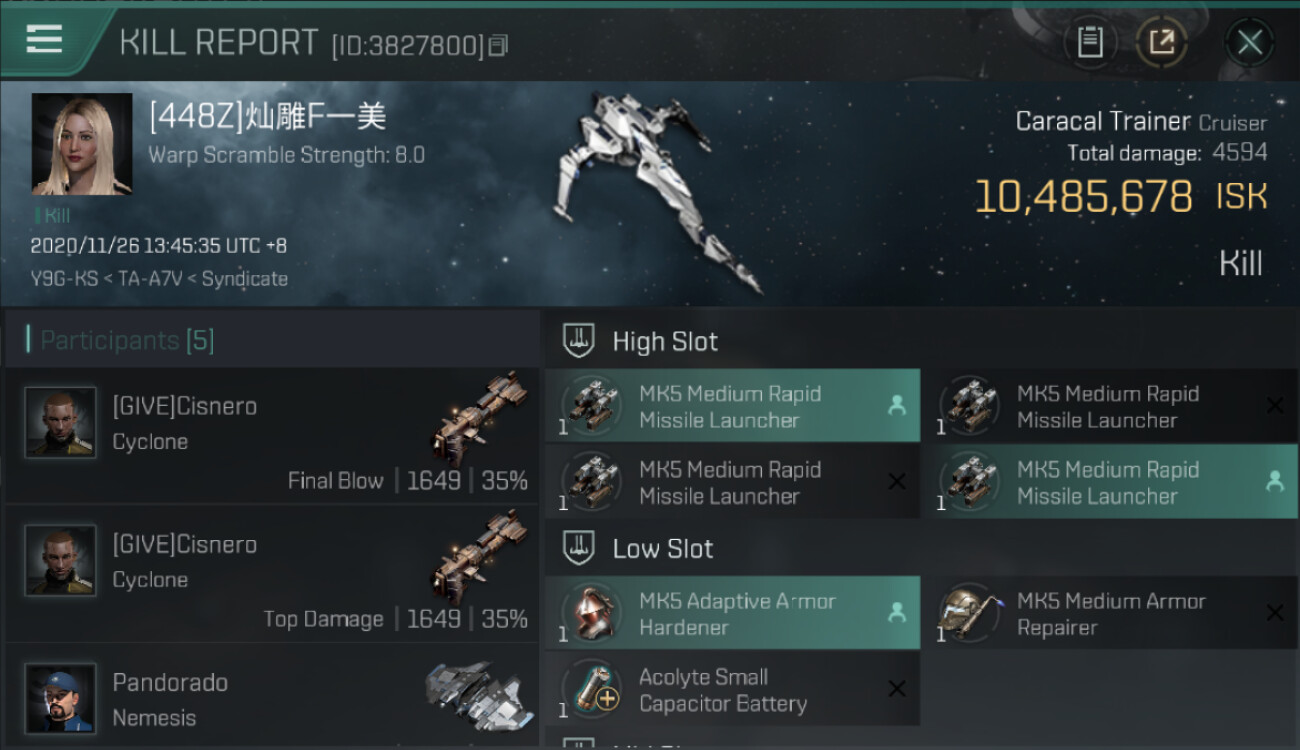Open the hamburger main menu
Image resolution: width=1300 pixels, height=750 pixels.
tap(45, 40)
